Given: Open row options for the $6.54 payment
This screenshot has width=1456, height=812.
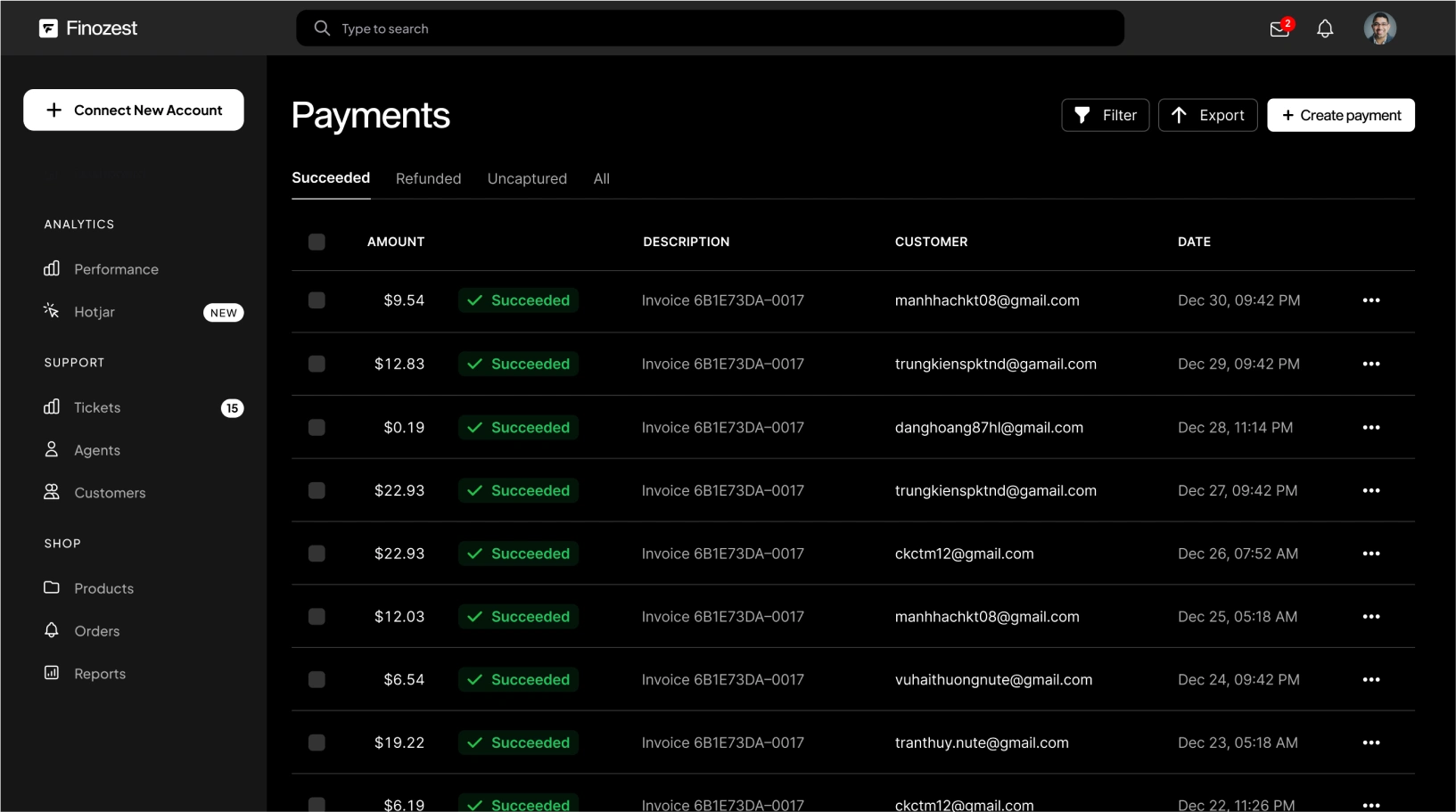Looking at the screenshot, I should point(1371,679).
